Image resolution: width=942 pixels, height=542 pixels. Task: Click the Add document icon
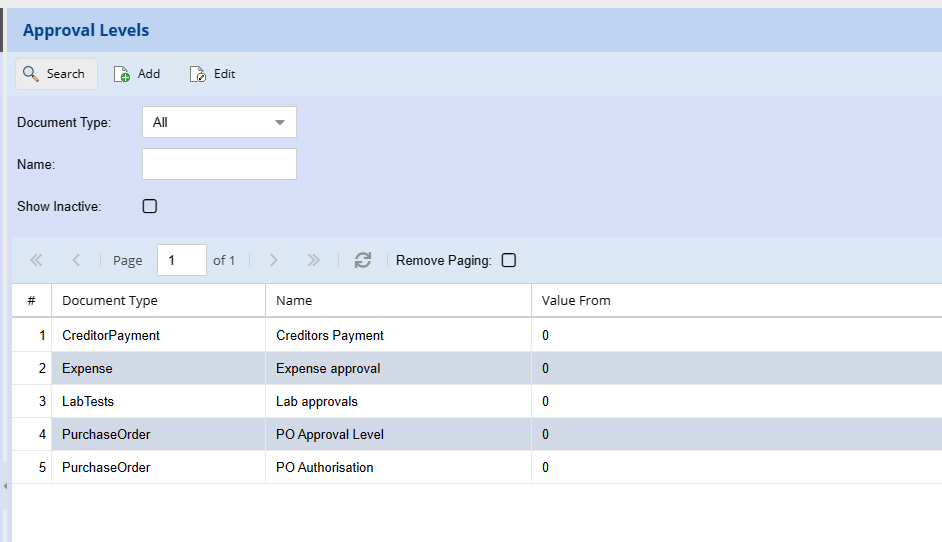pyautogui.click(x=122, y=74)
